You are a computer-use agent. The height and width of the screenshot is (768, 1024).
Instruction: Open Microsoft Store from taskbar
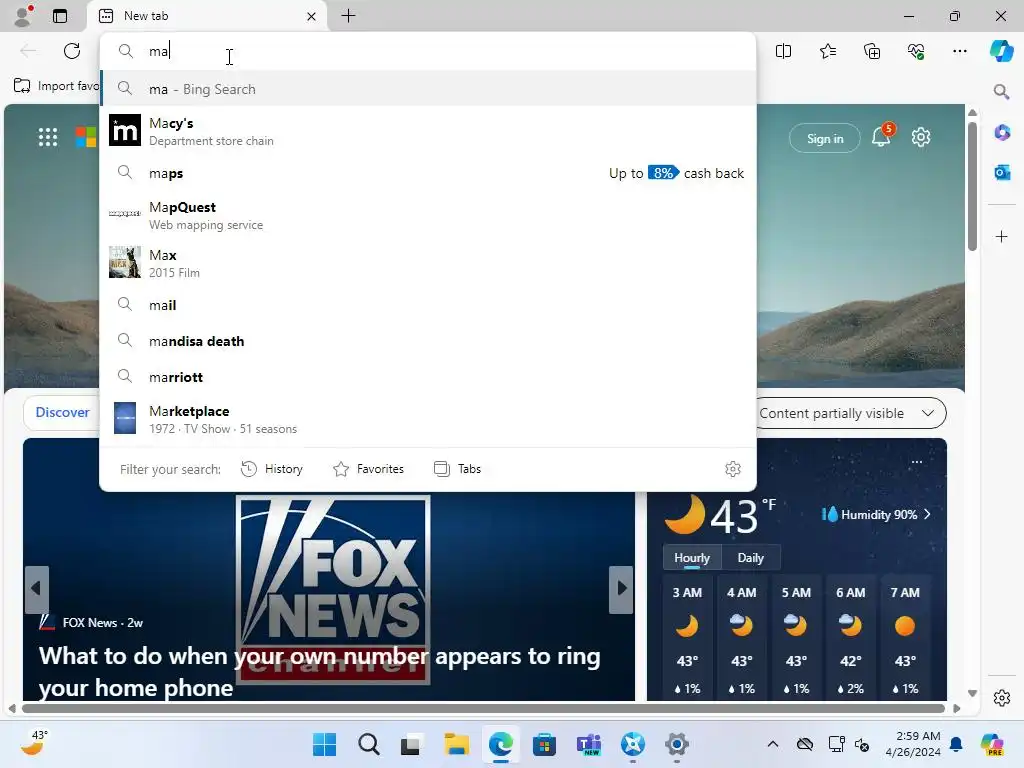pos(544,744)
